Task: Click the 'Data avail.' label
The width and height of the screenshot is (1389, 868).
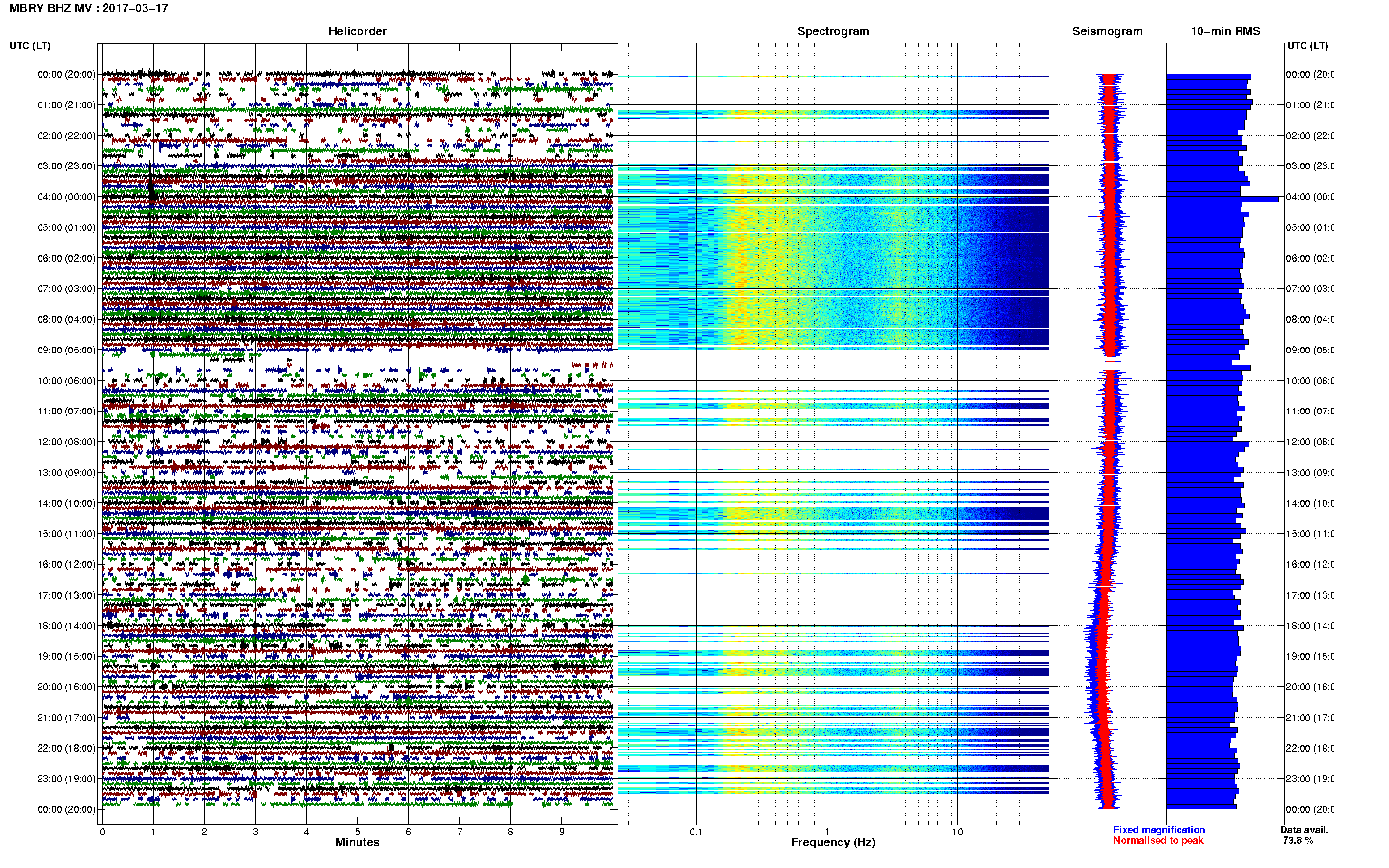Action: [x=1304, y=830]
